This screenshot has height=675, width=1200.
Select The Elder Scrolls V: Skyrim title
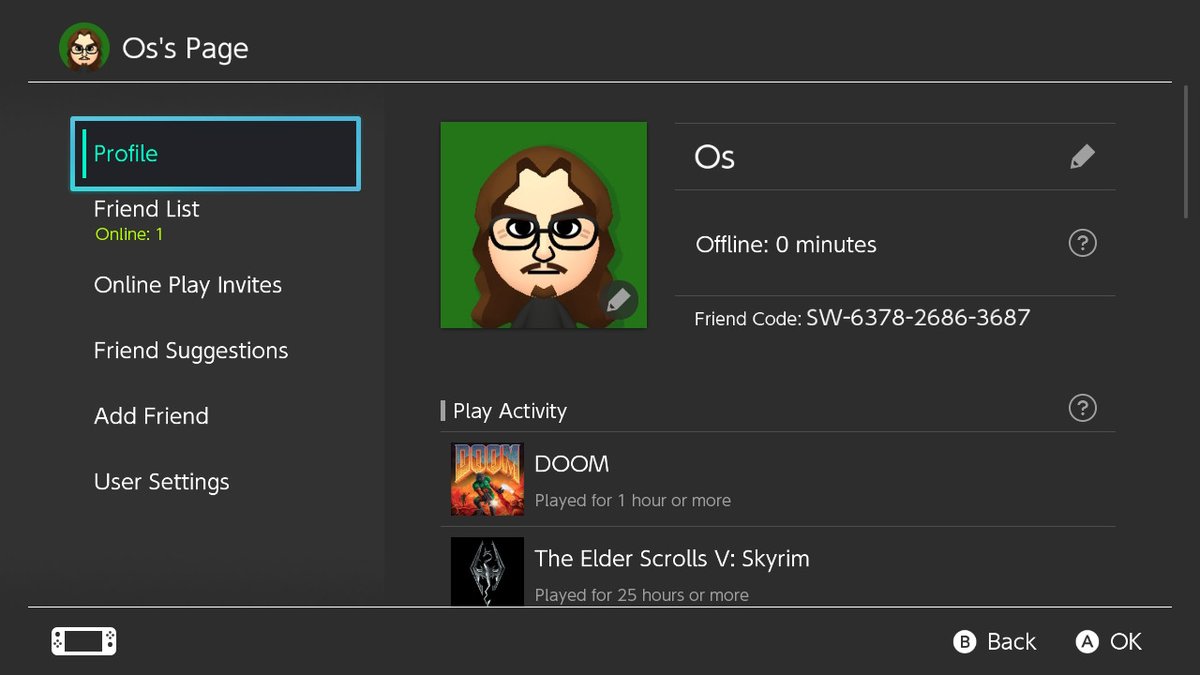tap(672, 559)
